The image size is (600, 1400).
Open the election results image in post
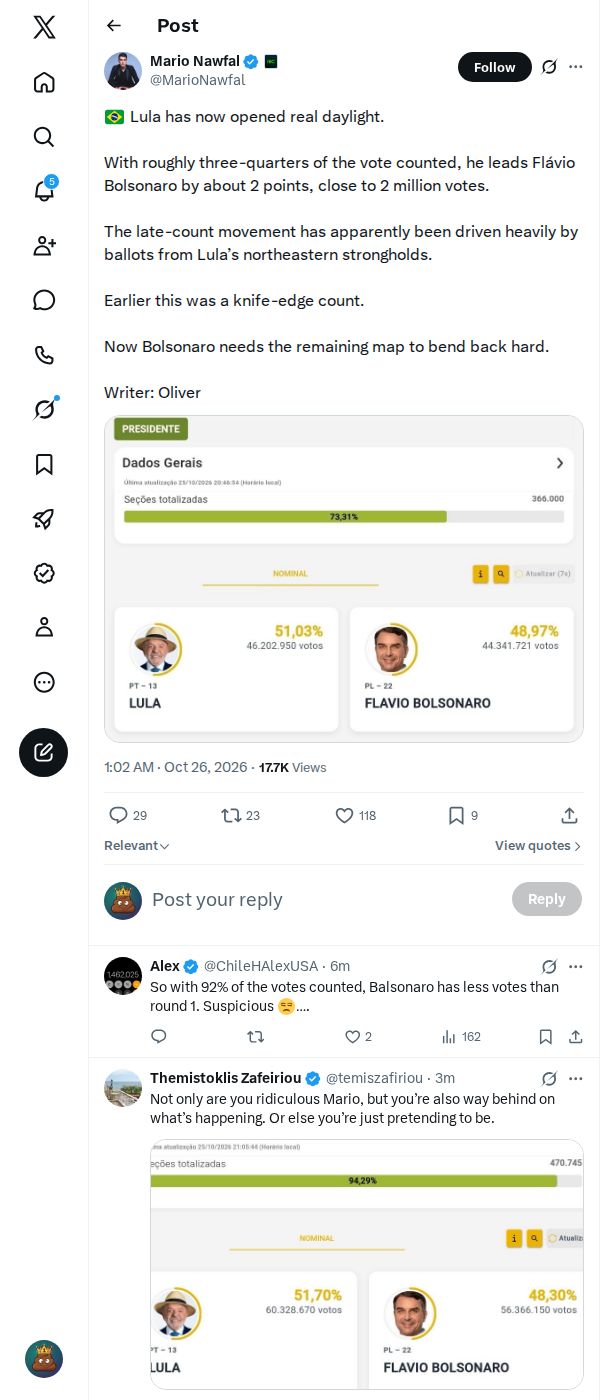[344, 579]
